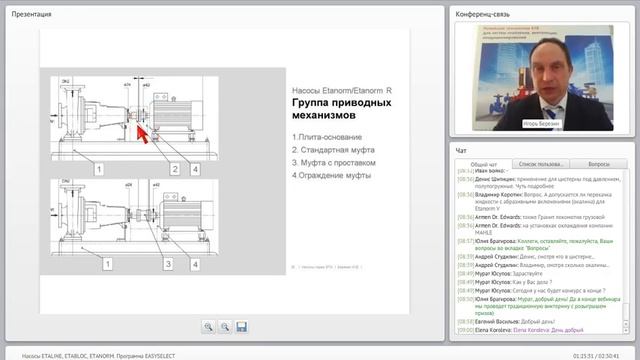Click the Презентация panel title
The height and width of the screenshot is (360, 640).
click(x=31, y=14)
